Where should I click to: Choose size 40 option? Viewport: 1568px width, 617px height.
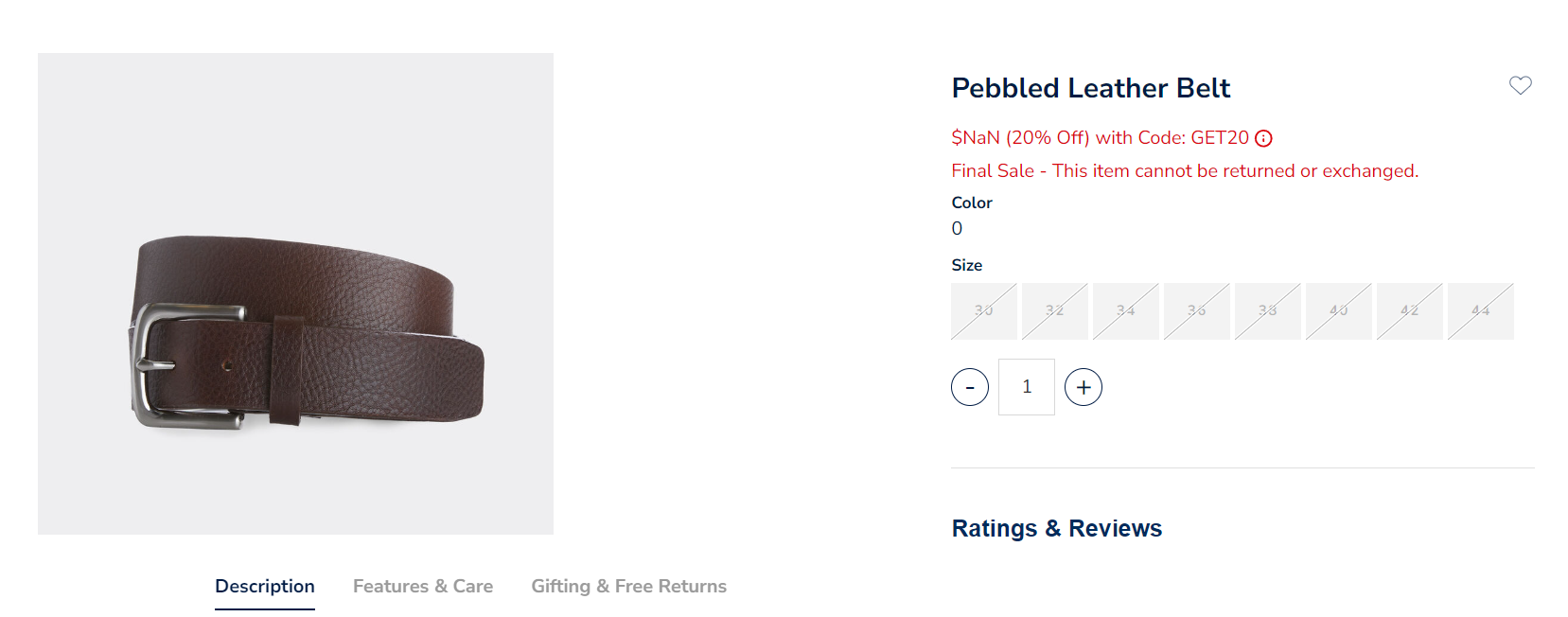[1339, 311]
